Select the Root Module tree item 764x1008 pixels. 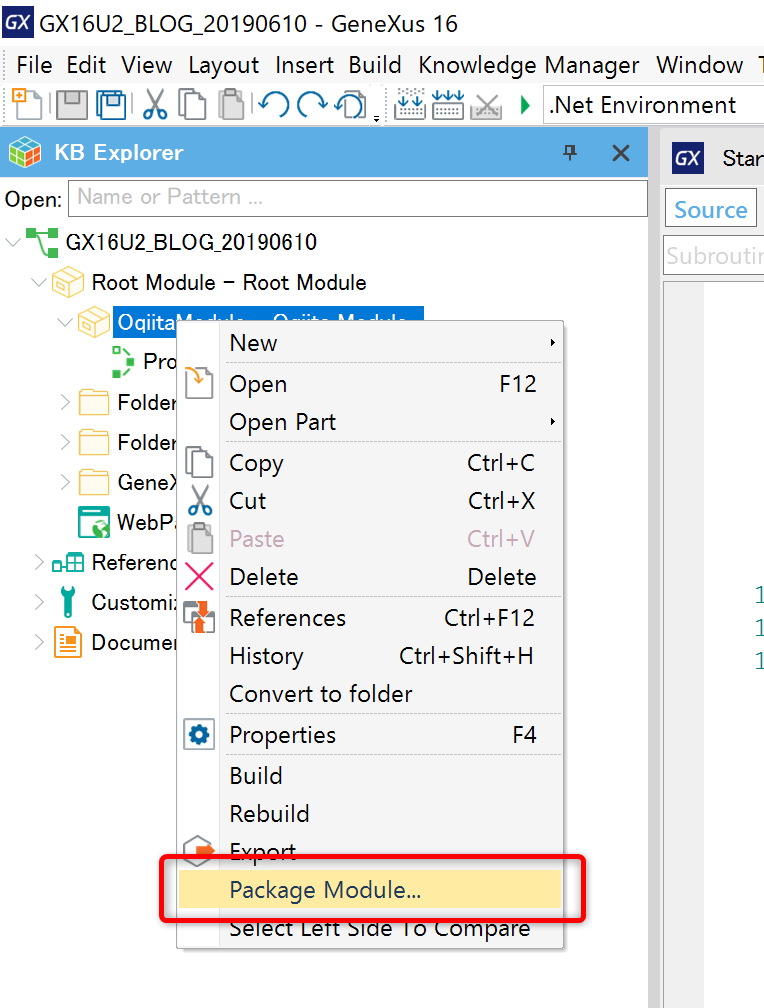coord(229,282)
